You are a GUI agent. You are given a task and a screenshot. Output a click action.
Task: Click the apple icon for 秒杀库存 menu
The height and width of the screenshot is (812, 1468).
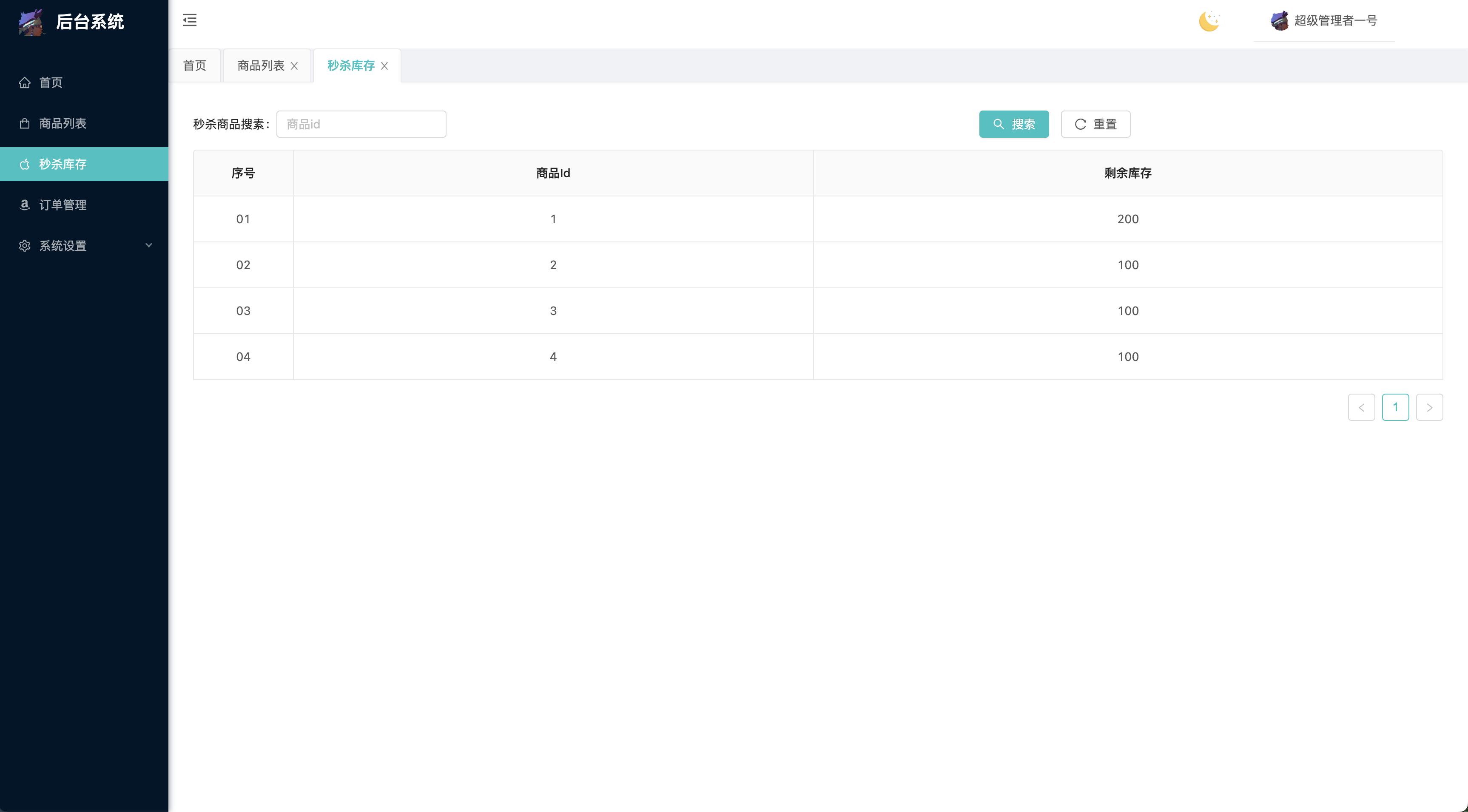point(25,165)
